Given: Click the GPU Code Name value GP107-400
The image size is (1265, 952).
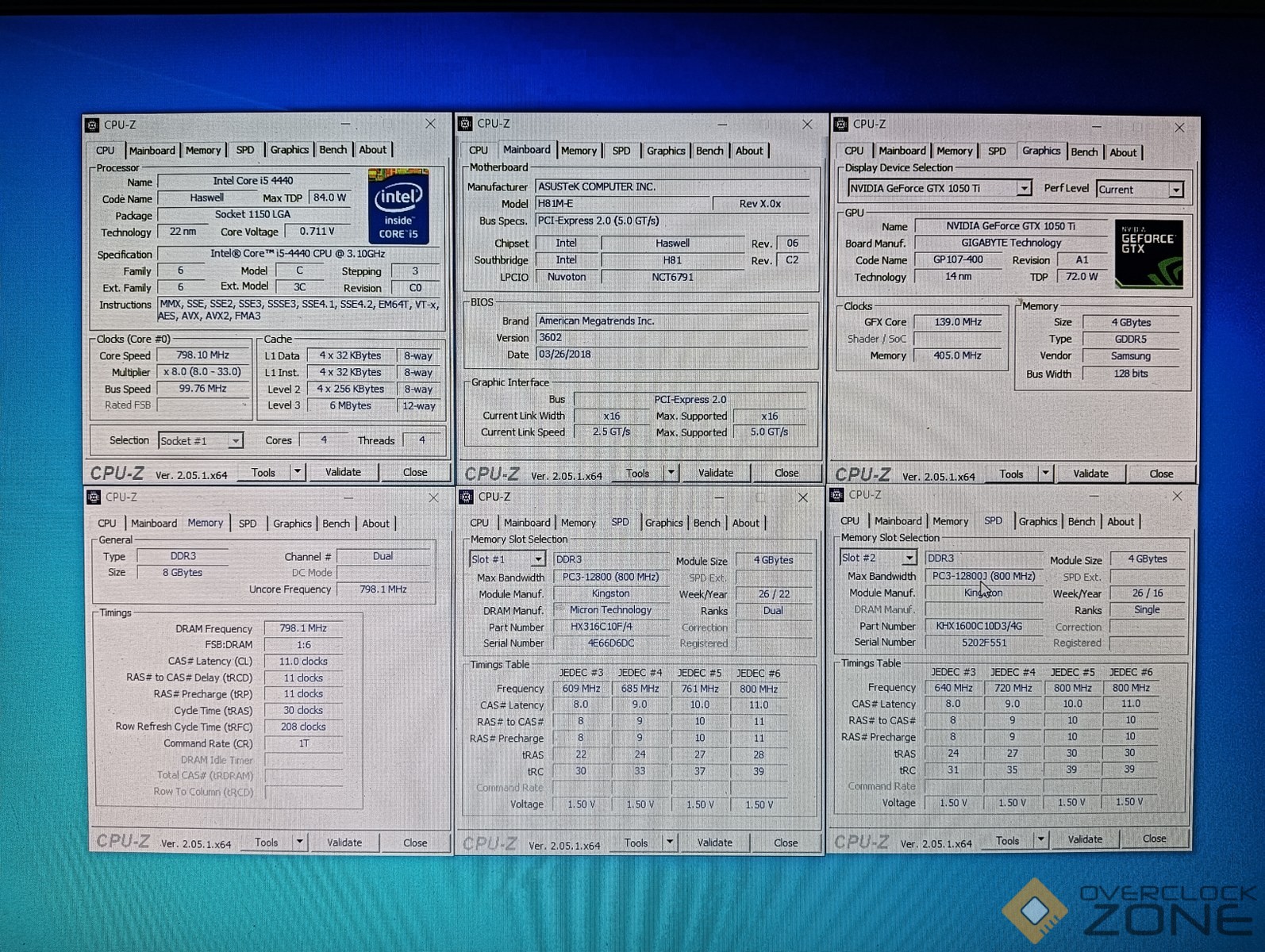Looking at the screenshot, I should pyautogui.click(x=958, y=259).
